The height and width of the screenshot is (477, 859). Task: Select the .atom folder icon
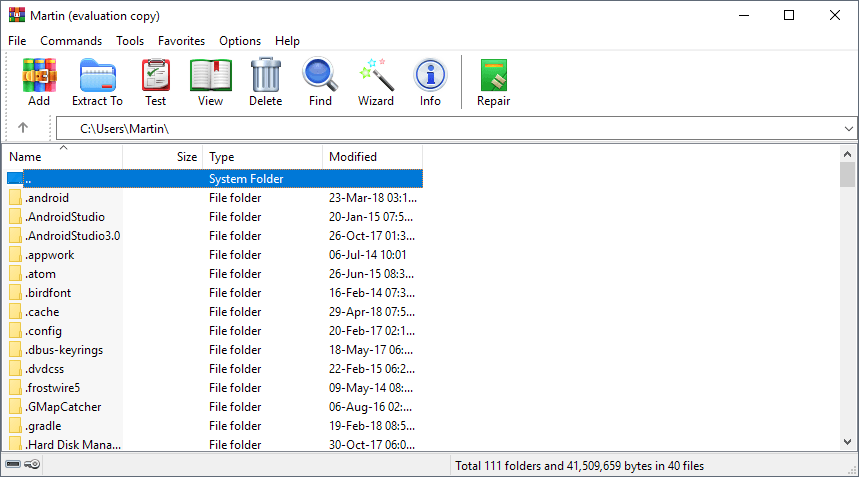[15, 274]
